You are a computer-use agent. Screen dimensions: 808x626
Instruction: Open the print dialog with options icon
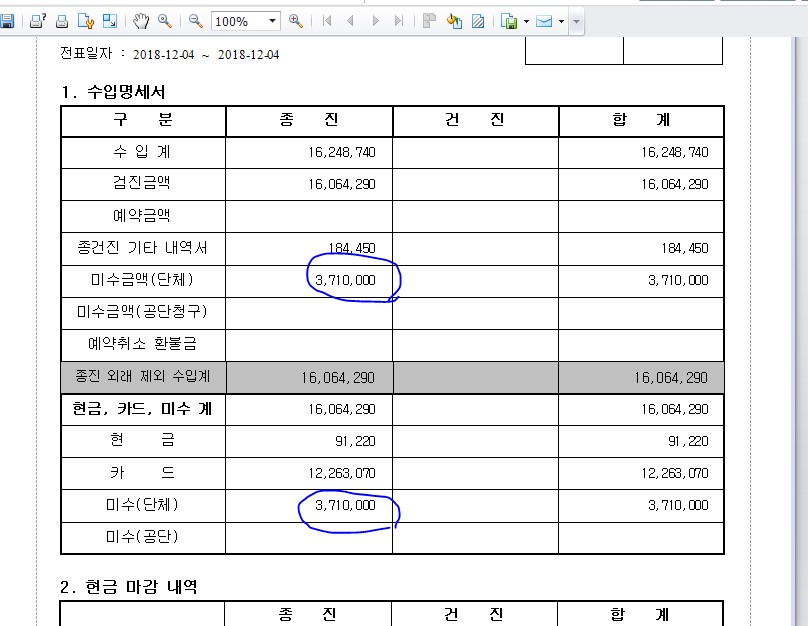pyautogui.click(x=38, y=21)
